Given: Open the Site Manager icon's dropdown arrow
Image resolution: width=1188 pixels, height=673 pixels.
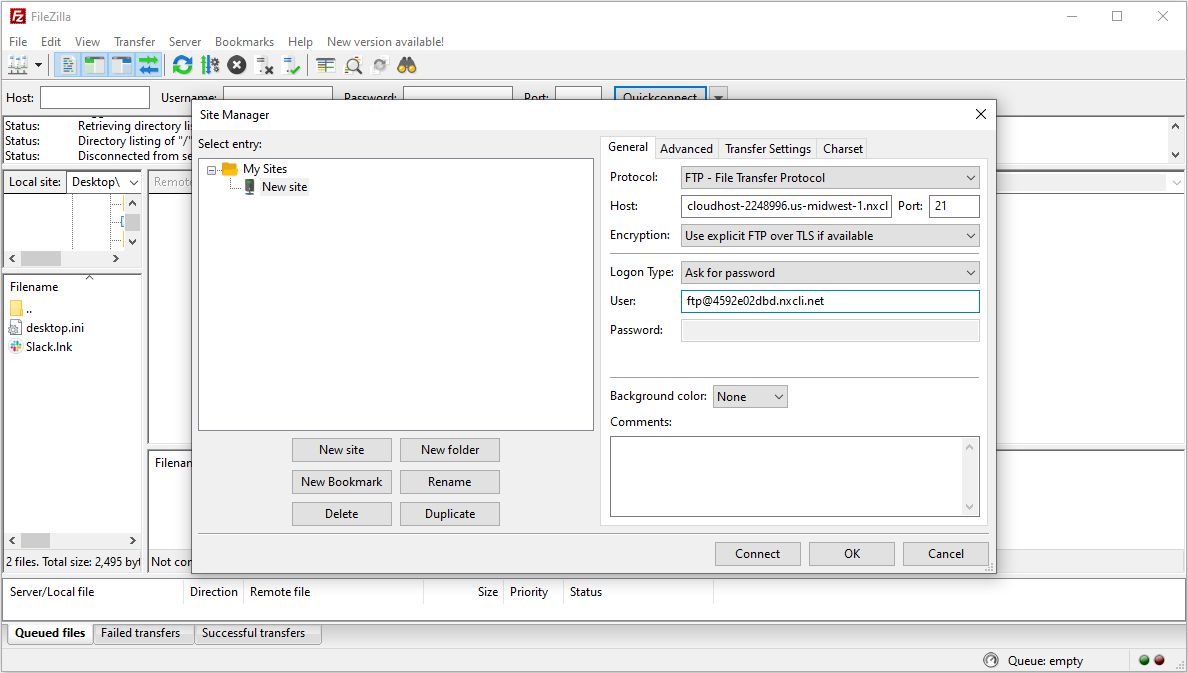Looking at the screenshot, I should 38,65.
